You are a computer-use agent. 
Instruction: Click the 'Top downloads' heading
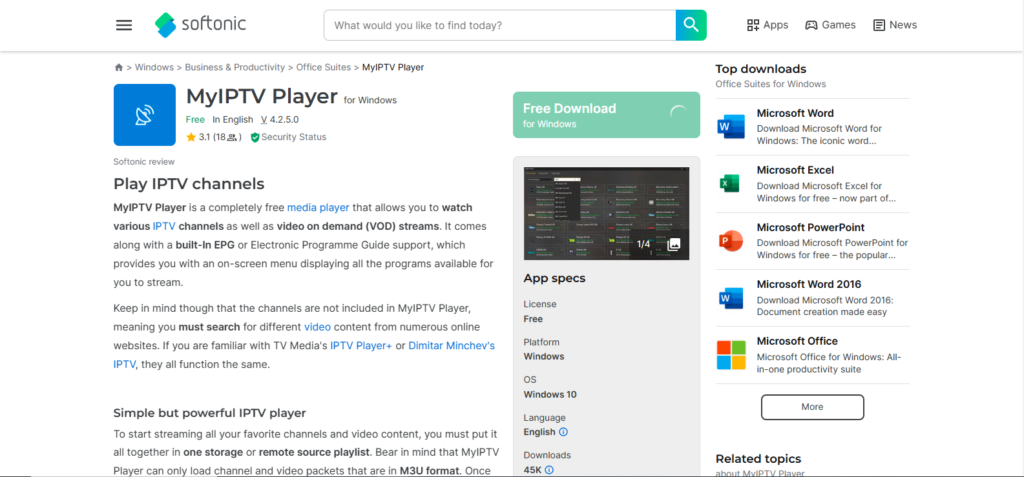761,69
